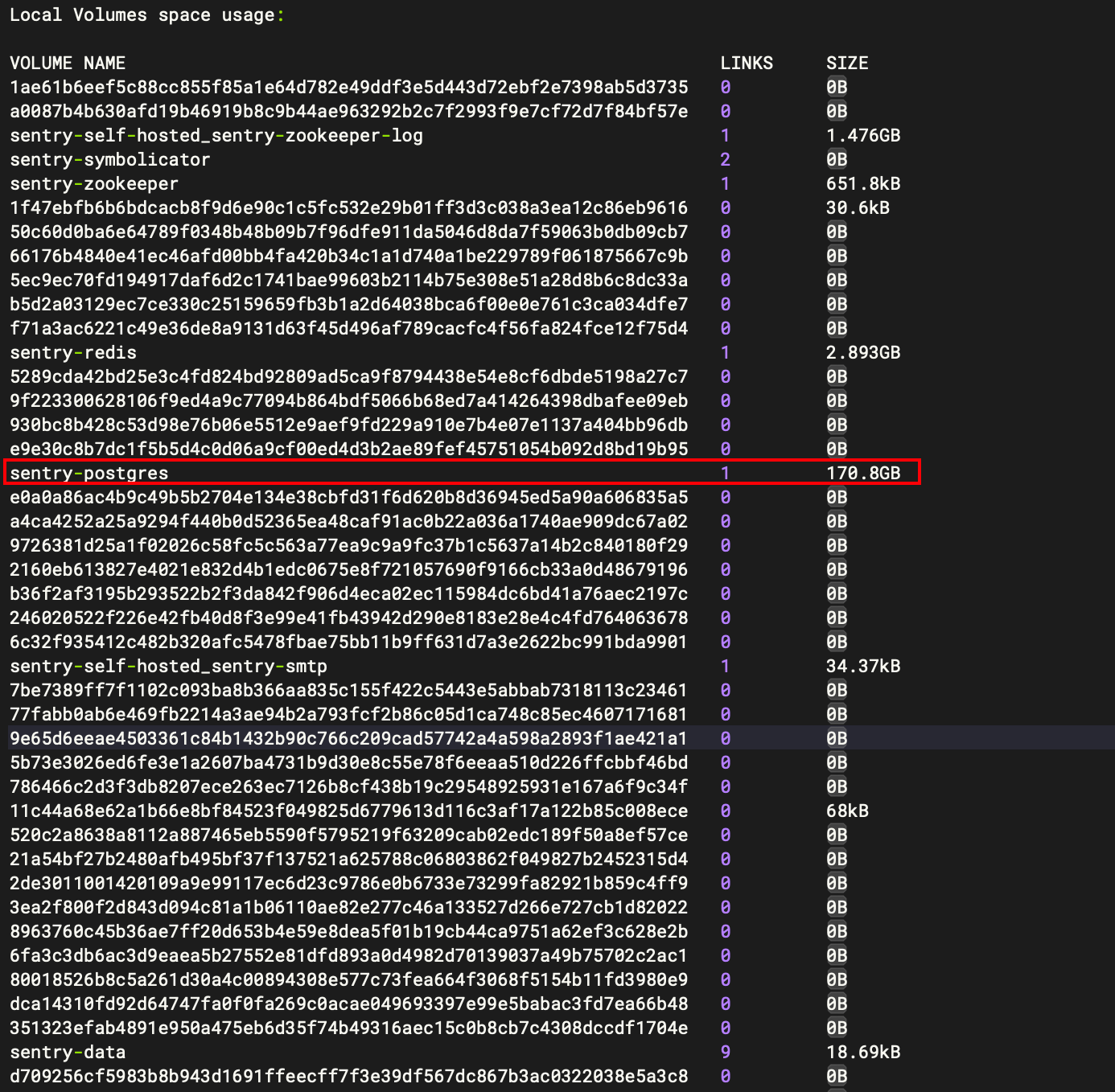Screen dimensions: 1115x1092
Task: Select volume hash starting with 7be7389ff7f1
Action: pos(349,690)
